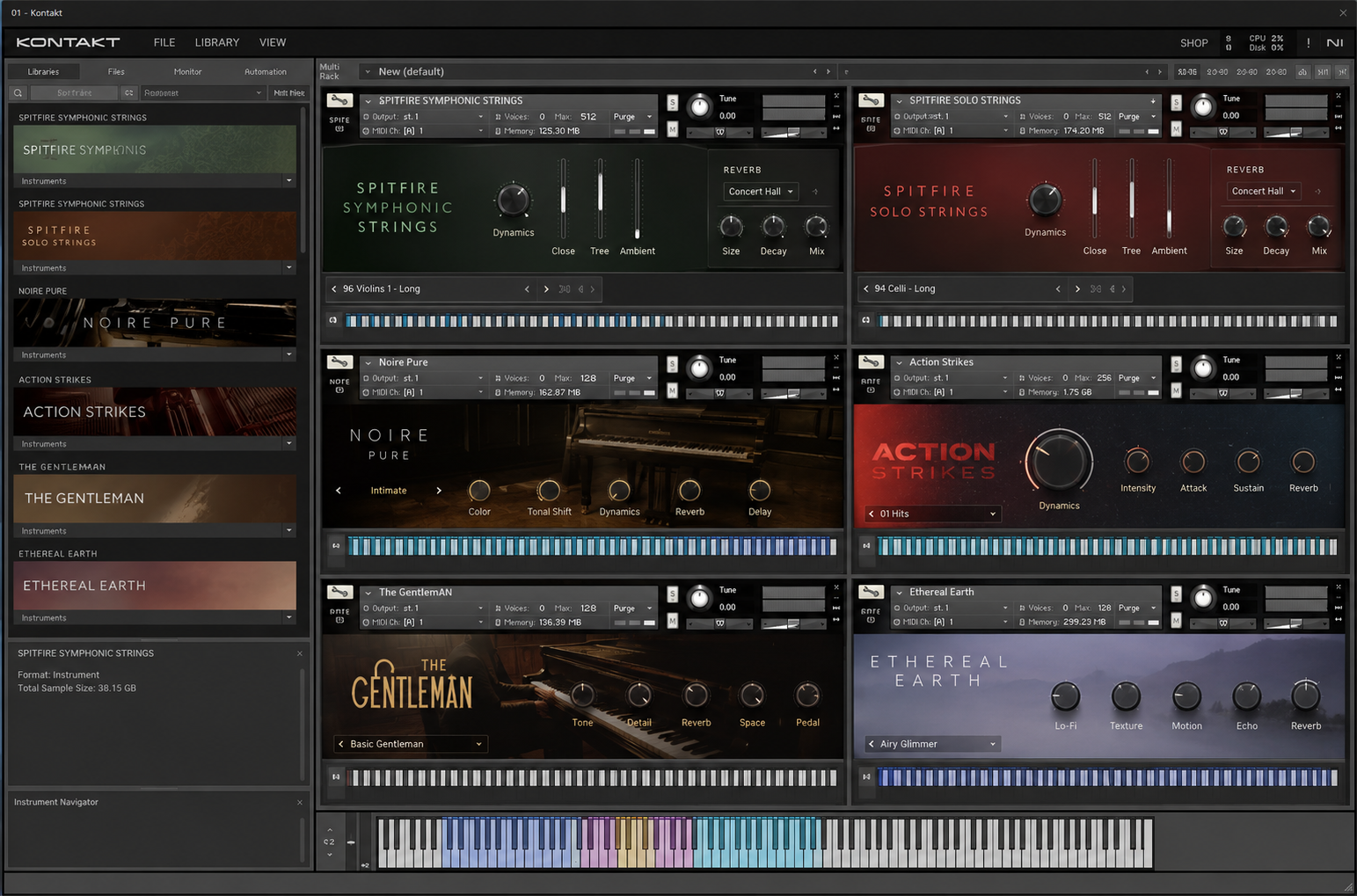Open wrench settings for The GentlemAN instrument
The image size is (1357, 896).
click(340, 592)
